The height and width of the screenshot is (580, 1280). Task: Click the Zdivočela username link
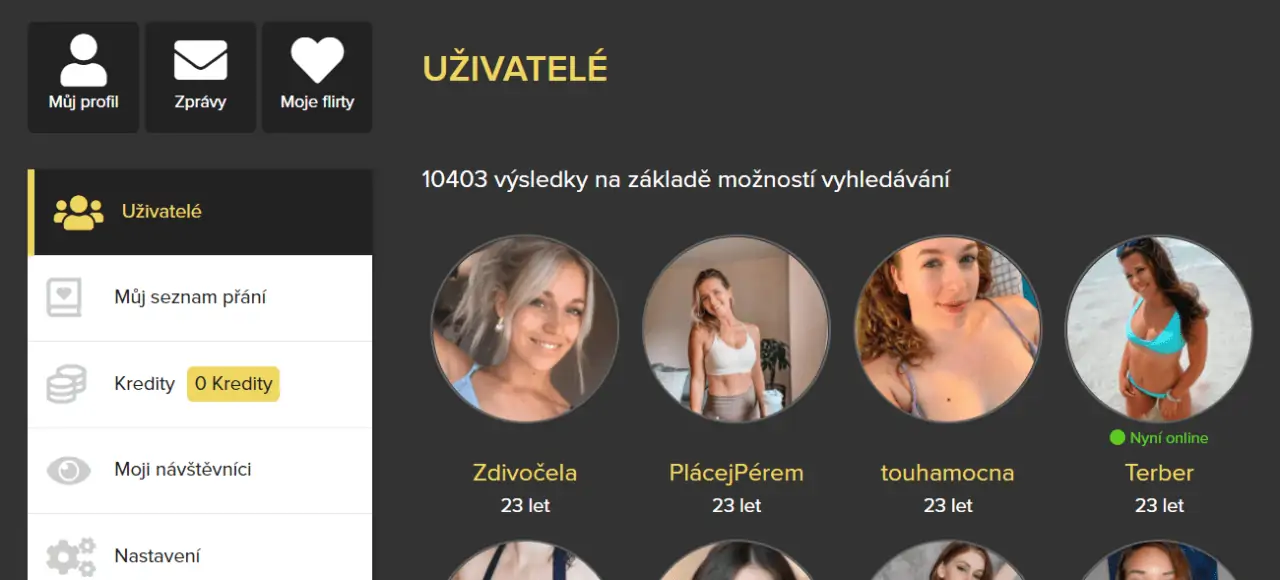point(525,473)
